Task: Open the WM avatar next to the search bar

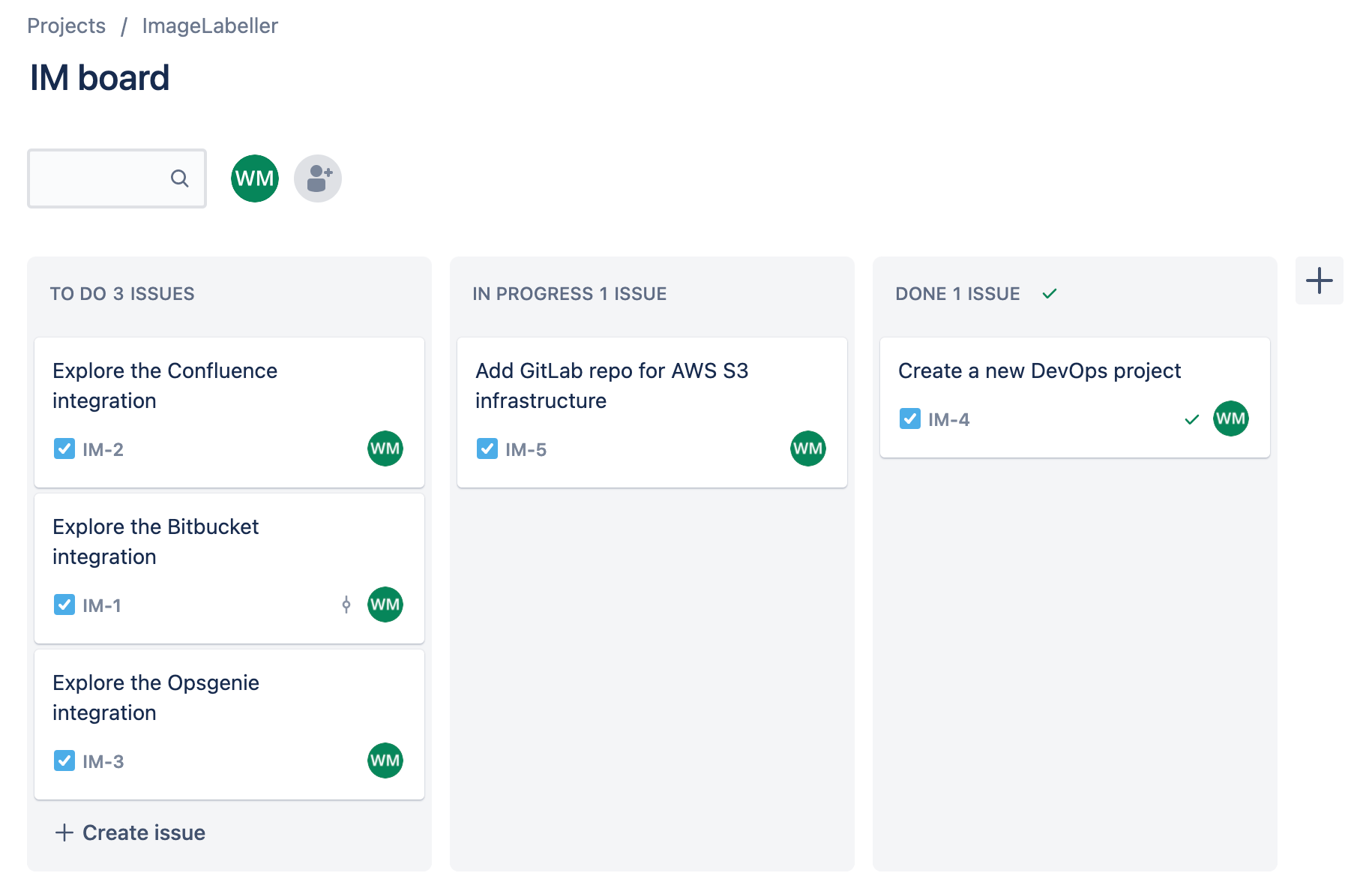Action: click(x=254, y=178)
